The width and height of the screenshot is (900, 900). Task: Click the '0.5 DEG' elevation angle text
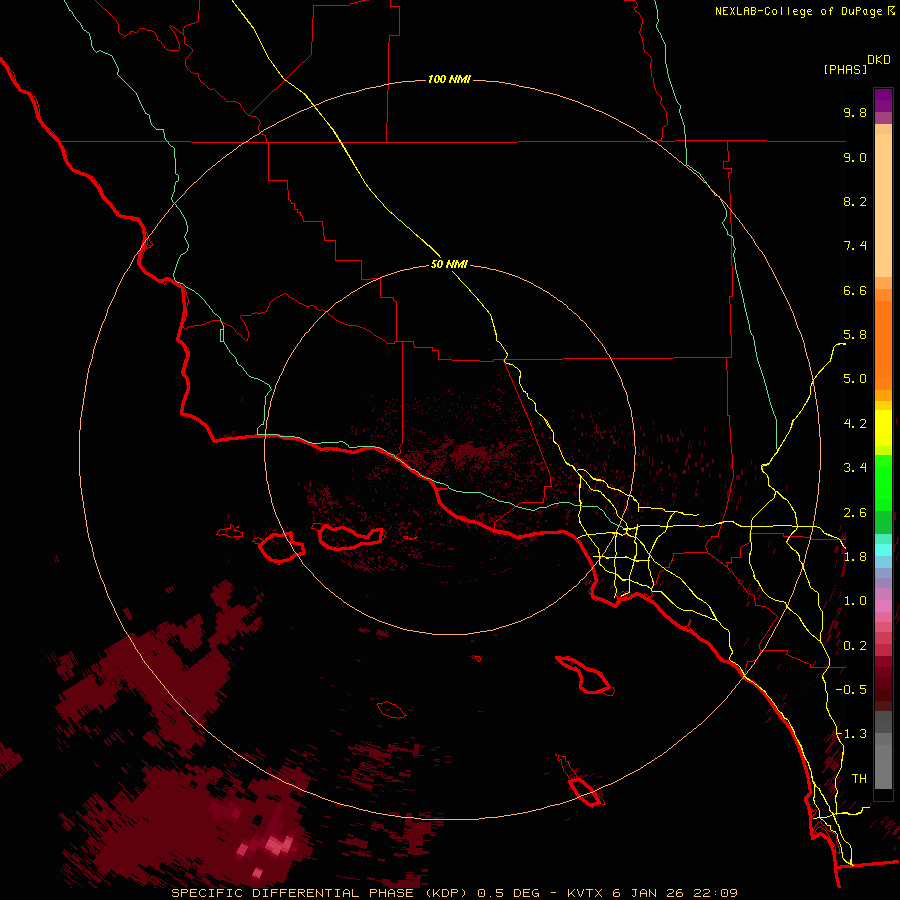click(x=509, y=893)
